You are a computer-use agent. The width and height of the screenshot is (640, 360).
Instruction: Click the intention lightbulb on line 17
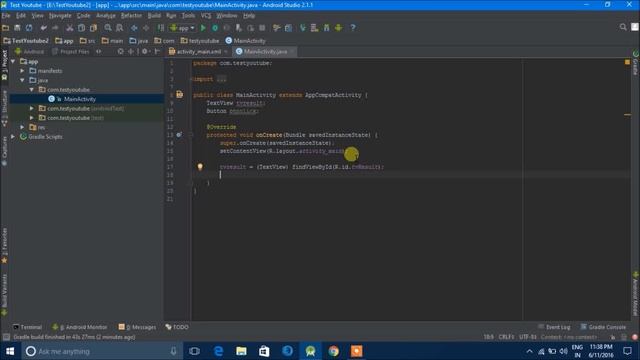[x=200, y=167]
